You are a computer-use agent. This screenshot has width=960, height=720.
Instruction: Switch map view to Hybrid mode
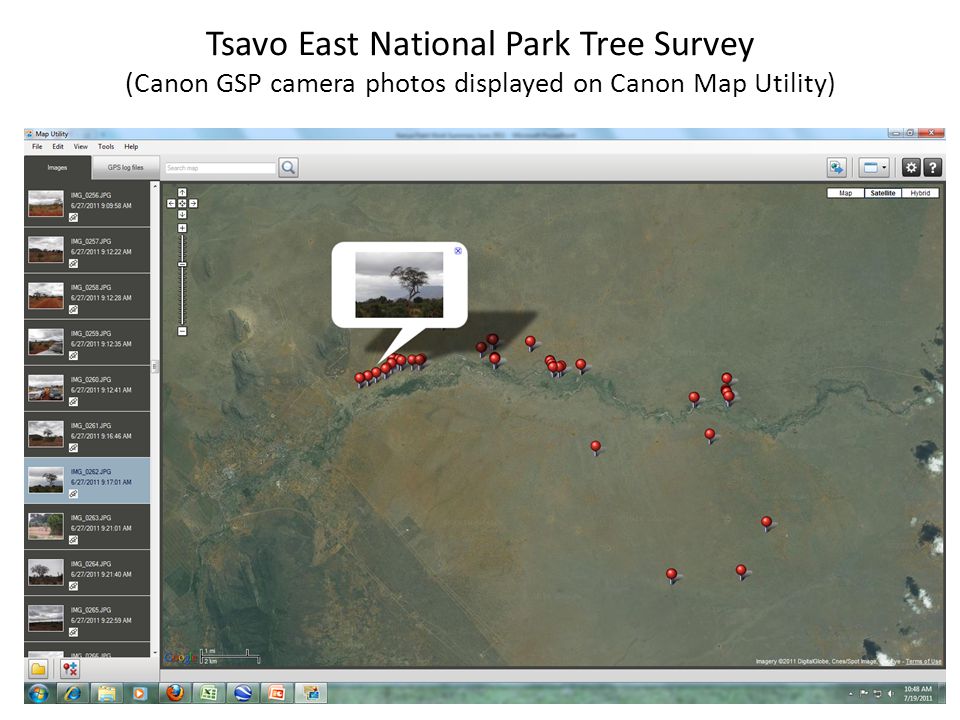(x=920, y=193)
